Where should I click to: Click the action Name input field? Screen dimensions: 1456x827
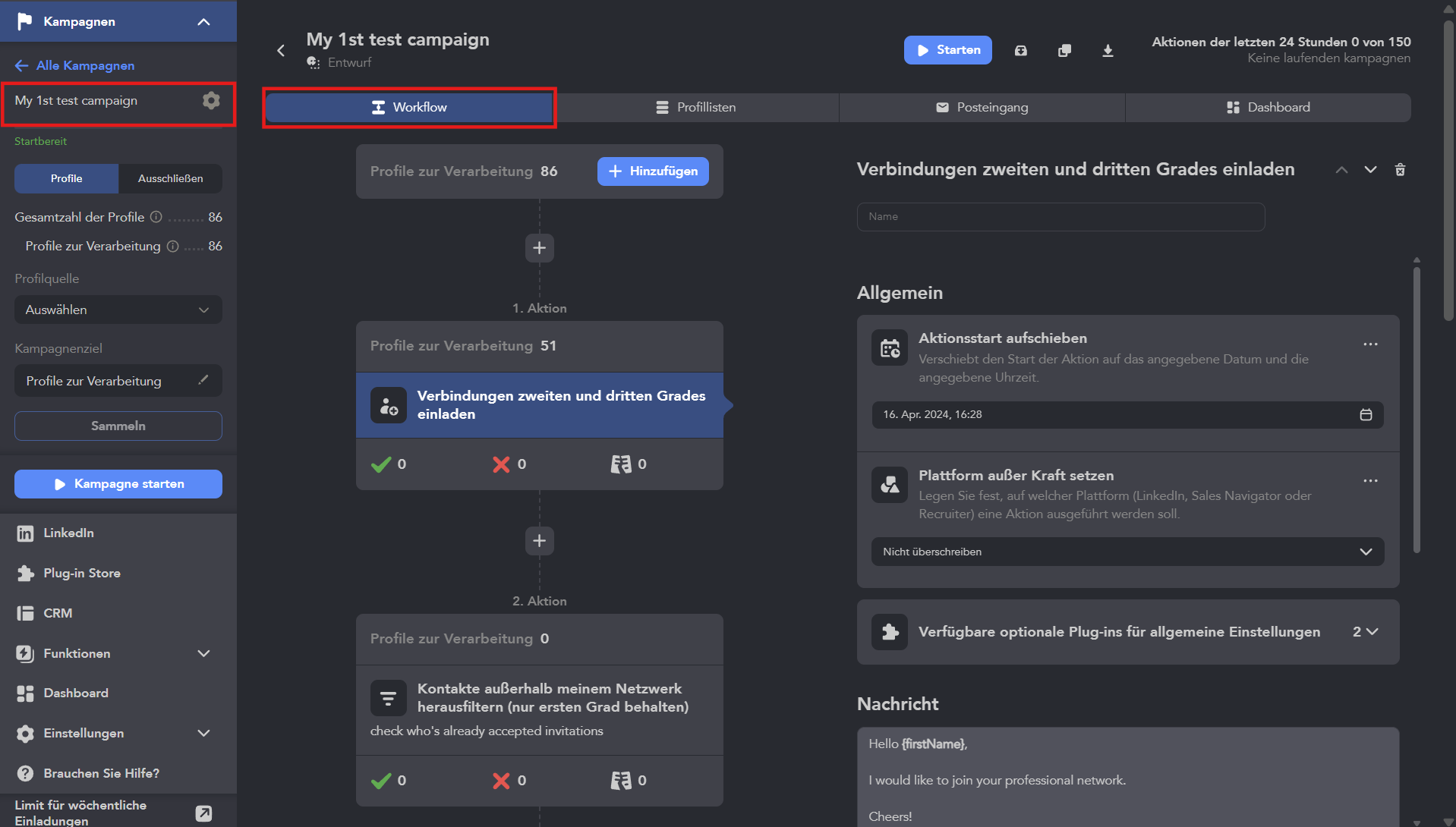coord(1060,217)
